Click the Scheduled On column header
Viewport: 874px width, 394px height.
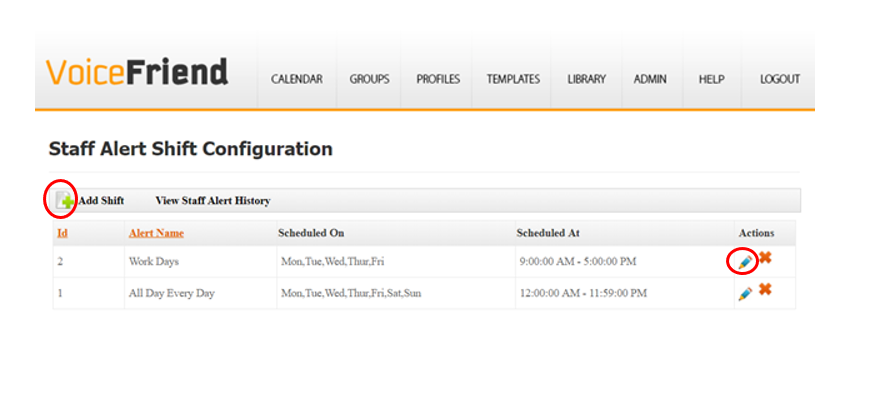pos(311,233)
